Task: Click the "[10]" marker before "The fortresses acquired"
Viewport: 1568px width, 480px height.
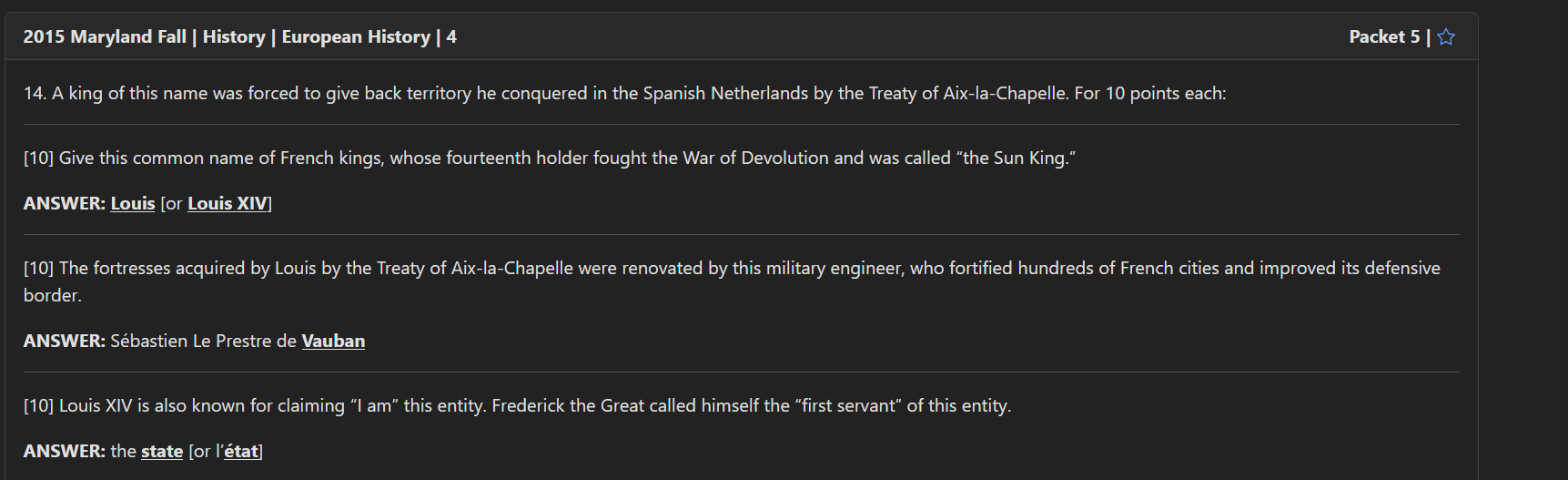Action: pos(38,268)
